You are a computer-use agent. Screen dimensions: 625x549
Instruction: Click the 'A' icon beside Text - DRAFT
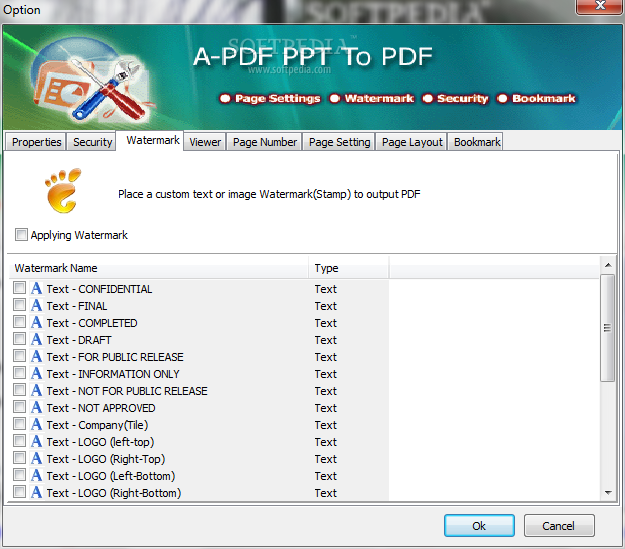pos(36,339)
